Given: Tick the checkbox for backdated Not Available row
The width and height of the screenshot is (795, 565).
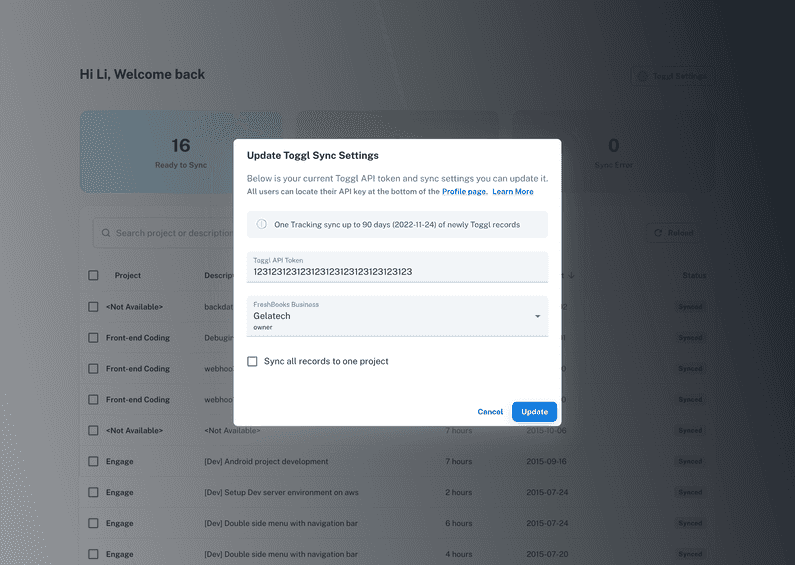Looking at the screenshot, I should tap(93, 307).
